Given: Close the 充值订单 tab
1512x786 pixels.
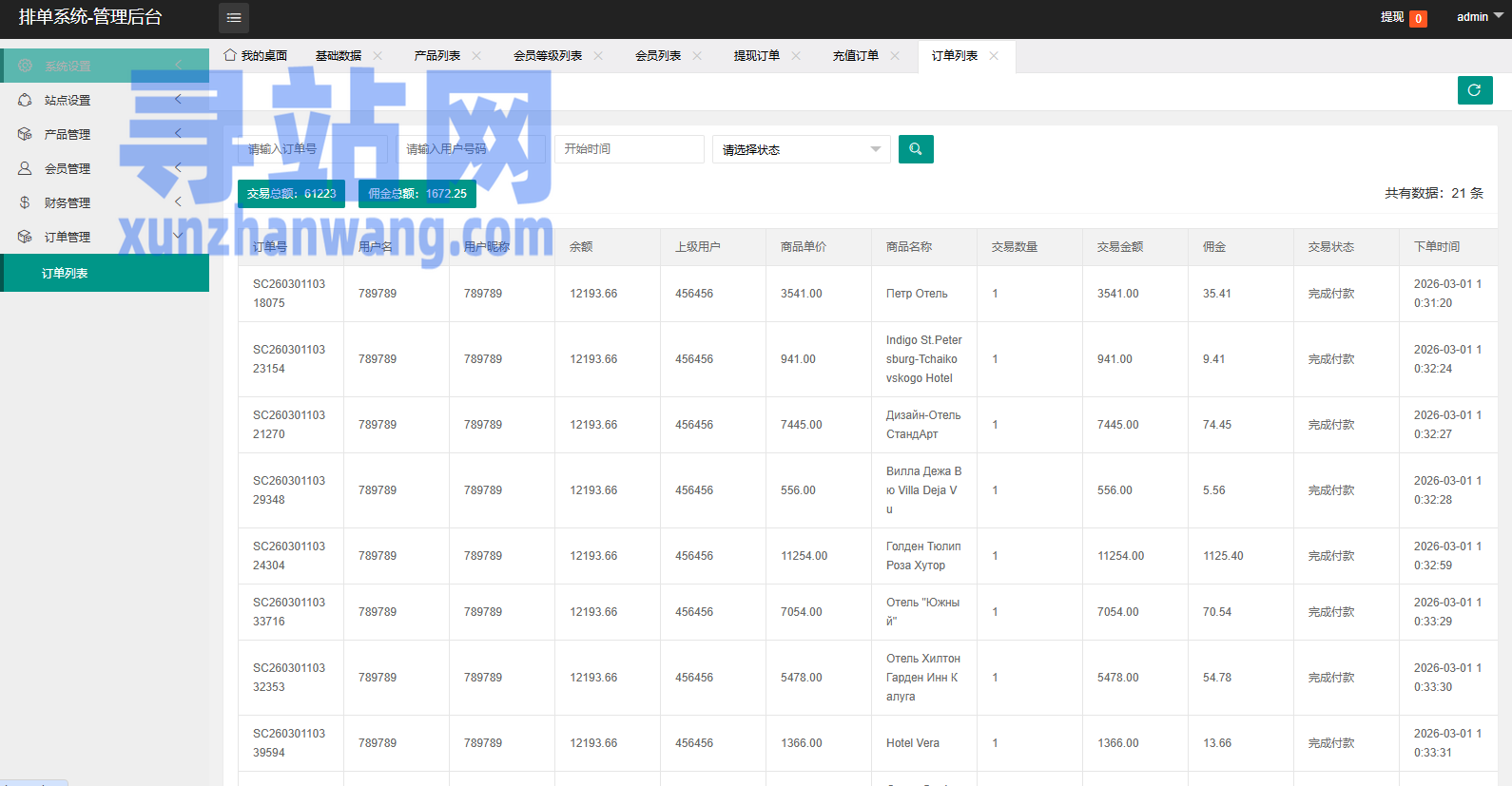Looking at the screenshot, I should [x=895, y=56].
